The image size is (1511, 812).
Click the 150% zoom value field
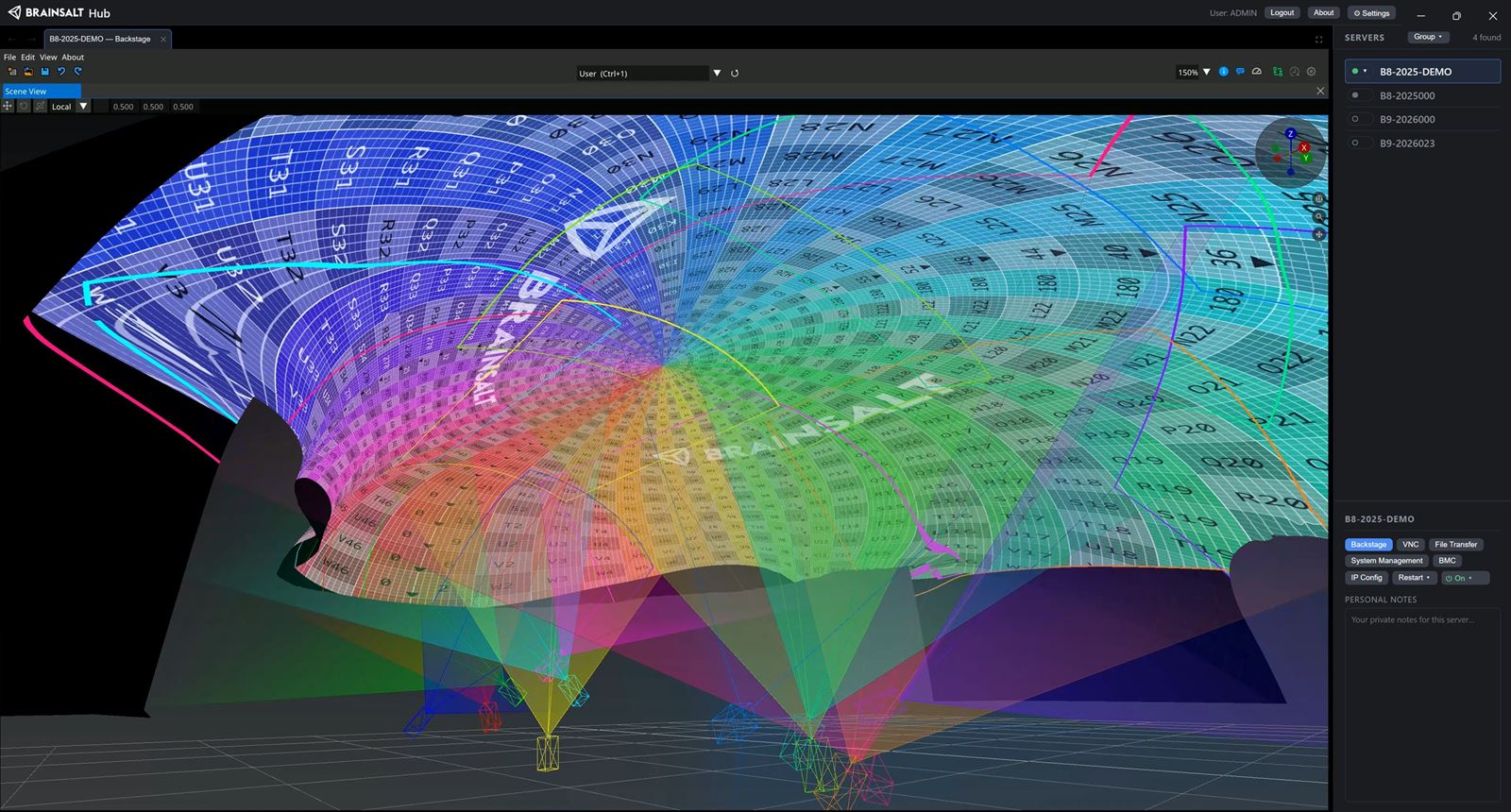(x=1187, y=73)
